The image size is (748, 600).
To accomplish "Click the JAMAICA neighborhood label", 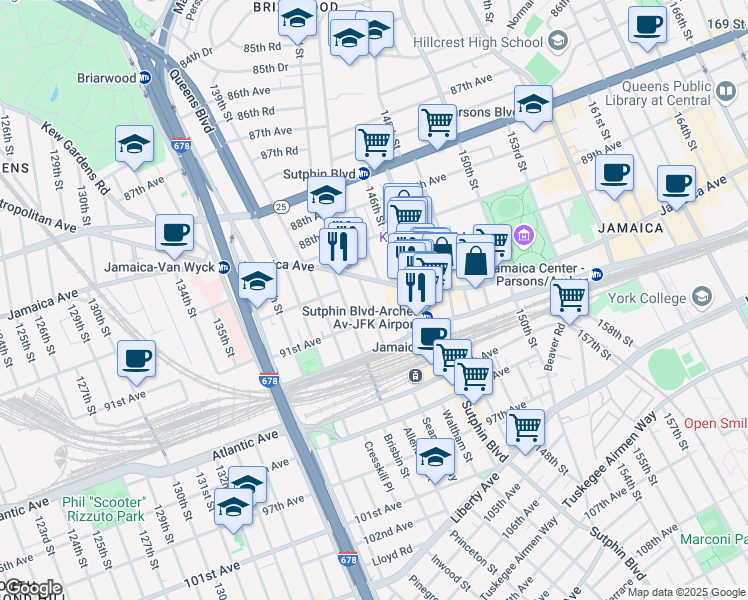I will pyautogui.click(x=630, y=228).
